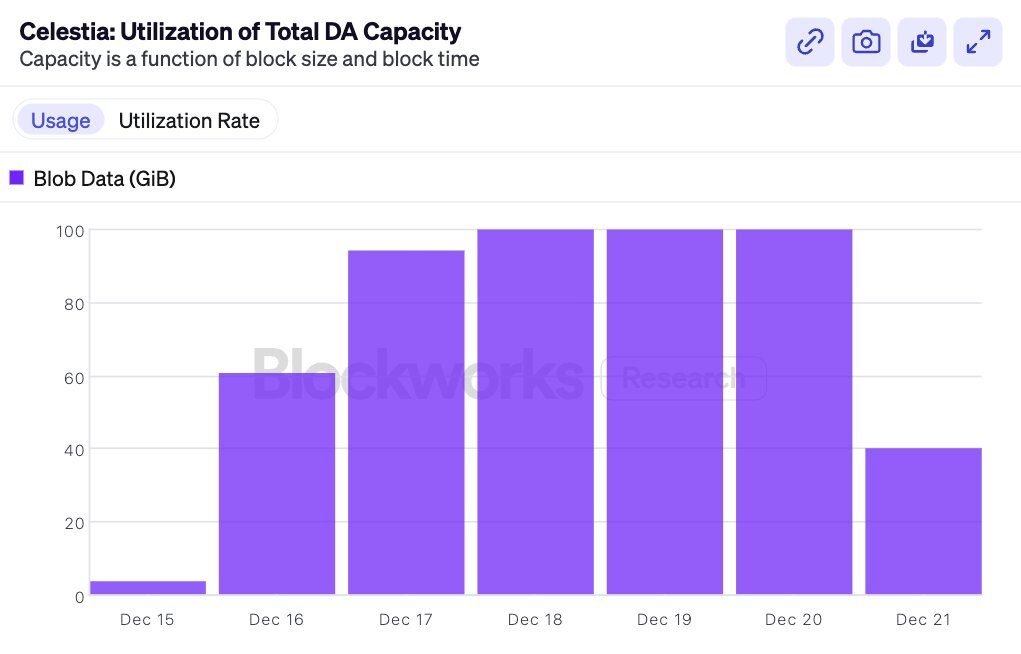Switch to Utilization Rate tab
This screenshot has width=1021, height=654.
tap(189, 121)
